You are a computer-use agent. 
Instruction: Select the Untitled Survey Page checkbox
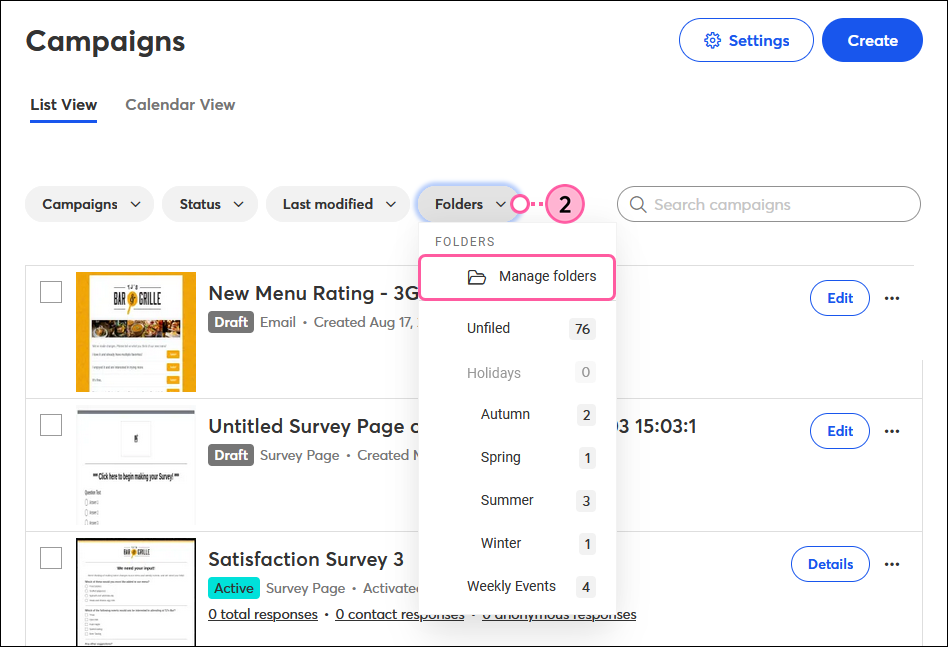pos(51,425)
